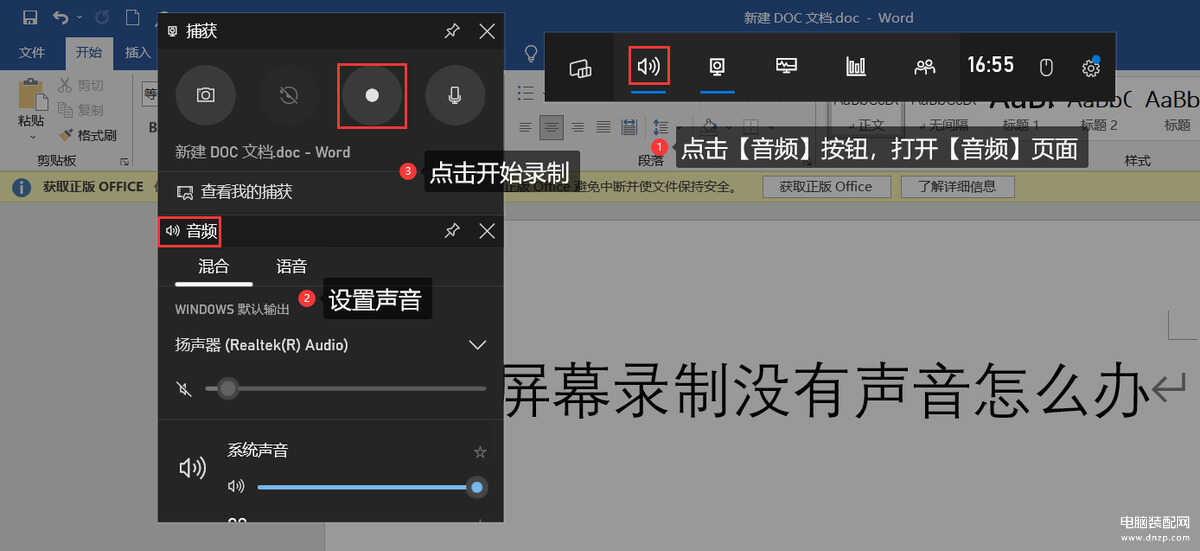Click the distributed alignment button
The image size is (1200, 551).
[629, 127]
